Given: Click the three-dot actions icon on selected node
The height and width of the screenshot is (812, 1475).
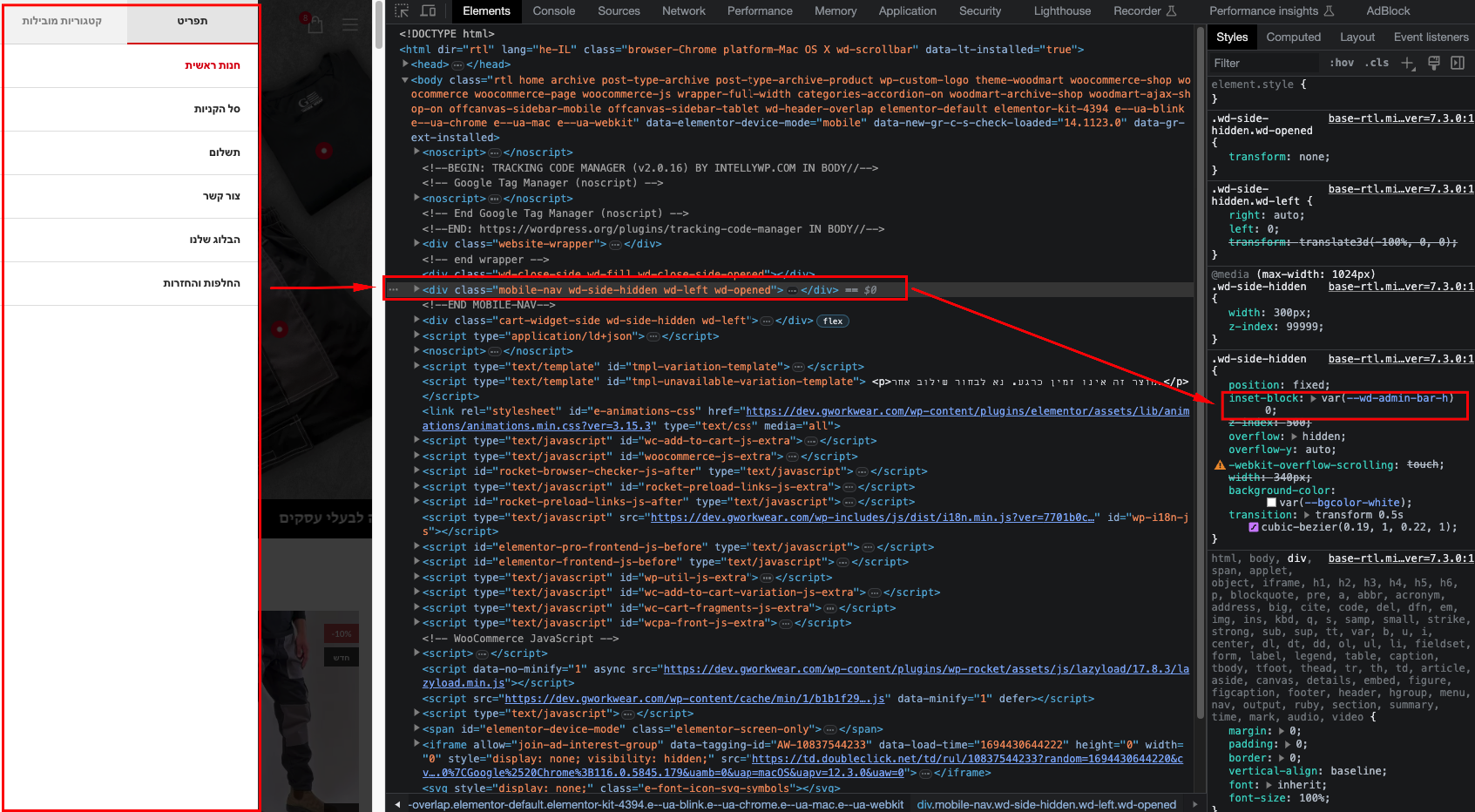Looking at the screenshot, I should 394,290.
